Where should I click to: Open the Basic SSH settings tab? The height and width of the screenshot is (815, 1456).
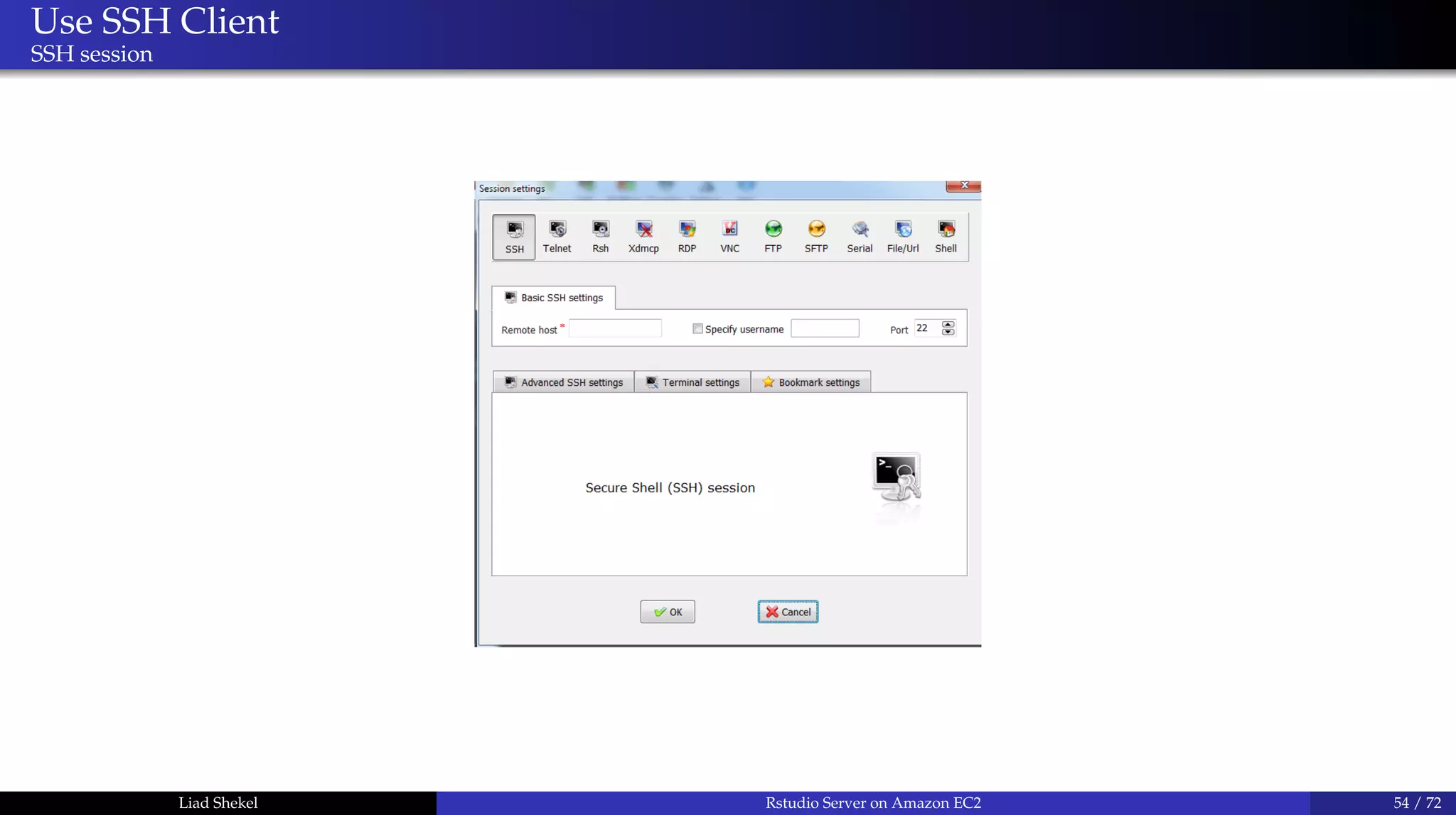coord(554,298)
